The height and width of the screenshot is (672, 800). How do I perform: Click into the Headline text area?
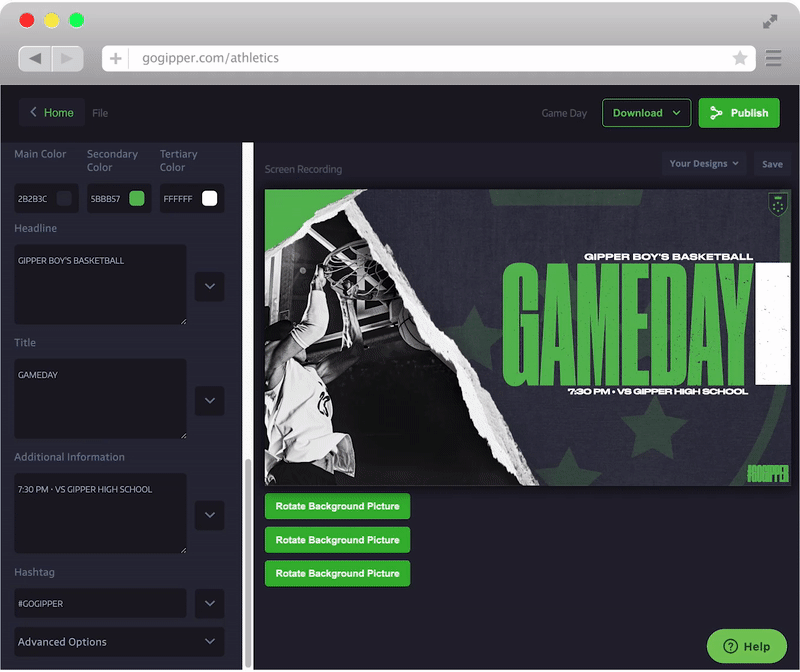pos(101,284)
